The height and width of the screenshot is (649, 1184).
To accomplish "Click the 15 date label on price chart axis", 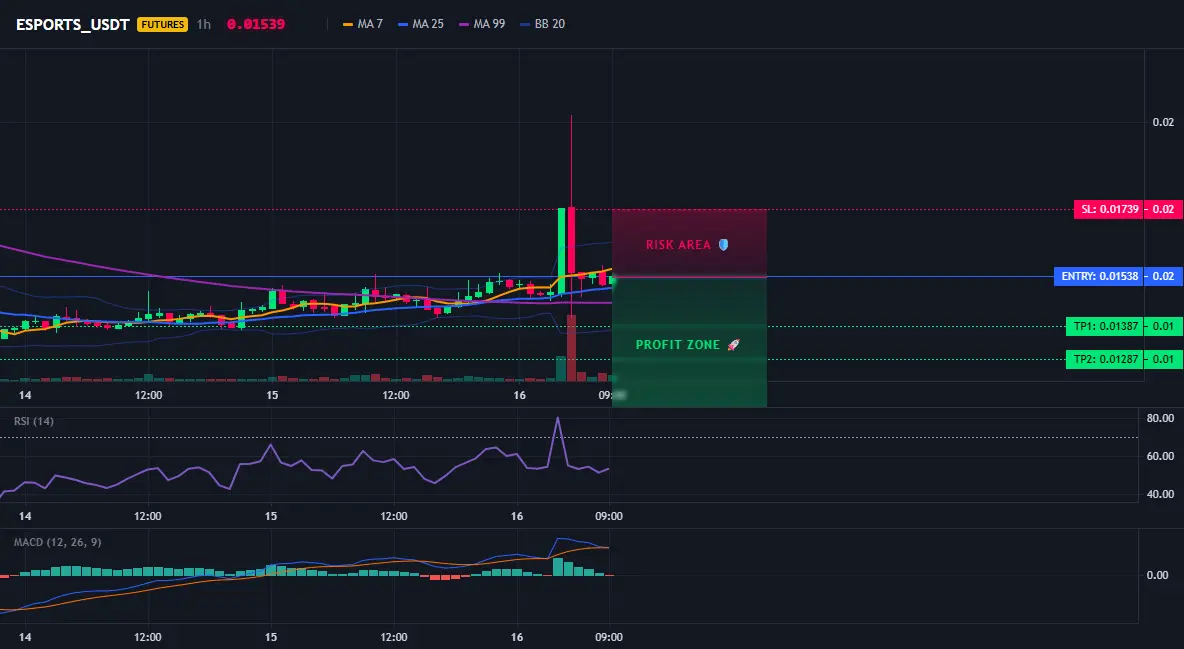I will 272,395.
